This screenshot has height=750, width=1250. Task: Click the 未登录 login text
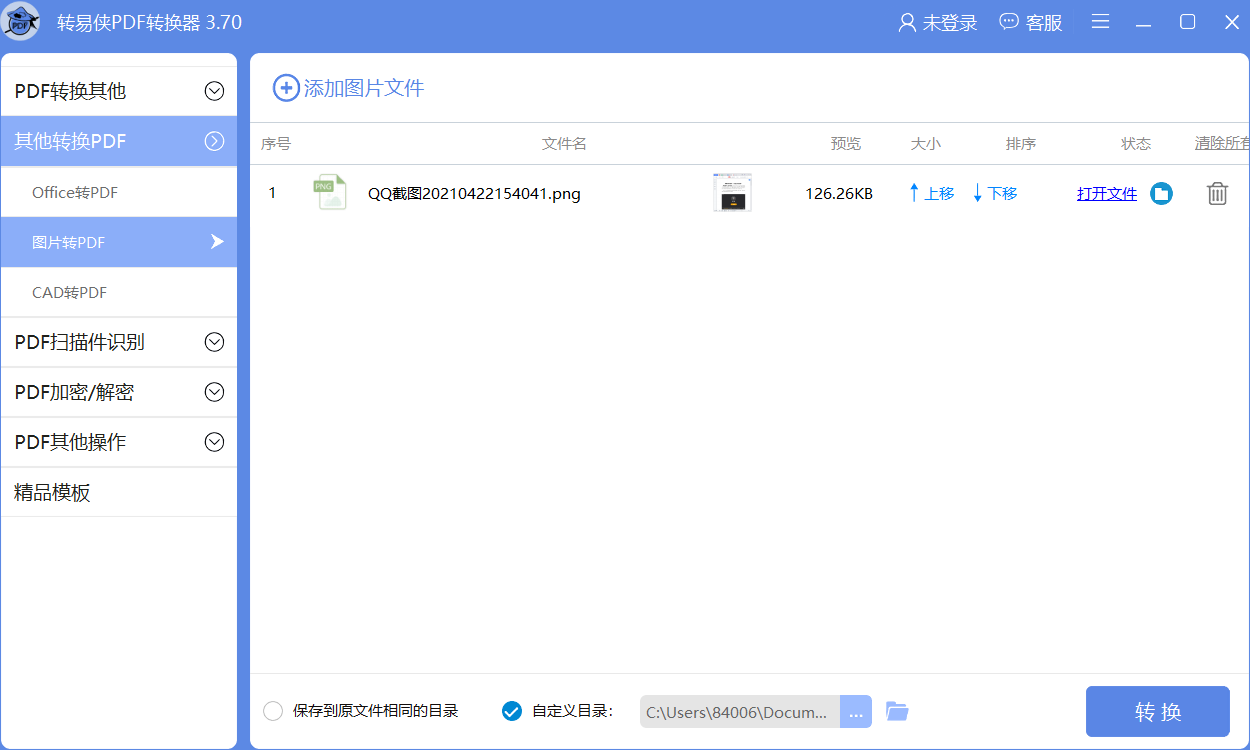[950, 23]
